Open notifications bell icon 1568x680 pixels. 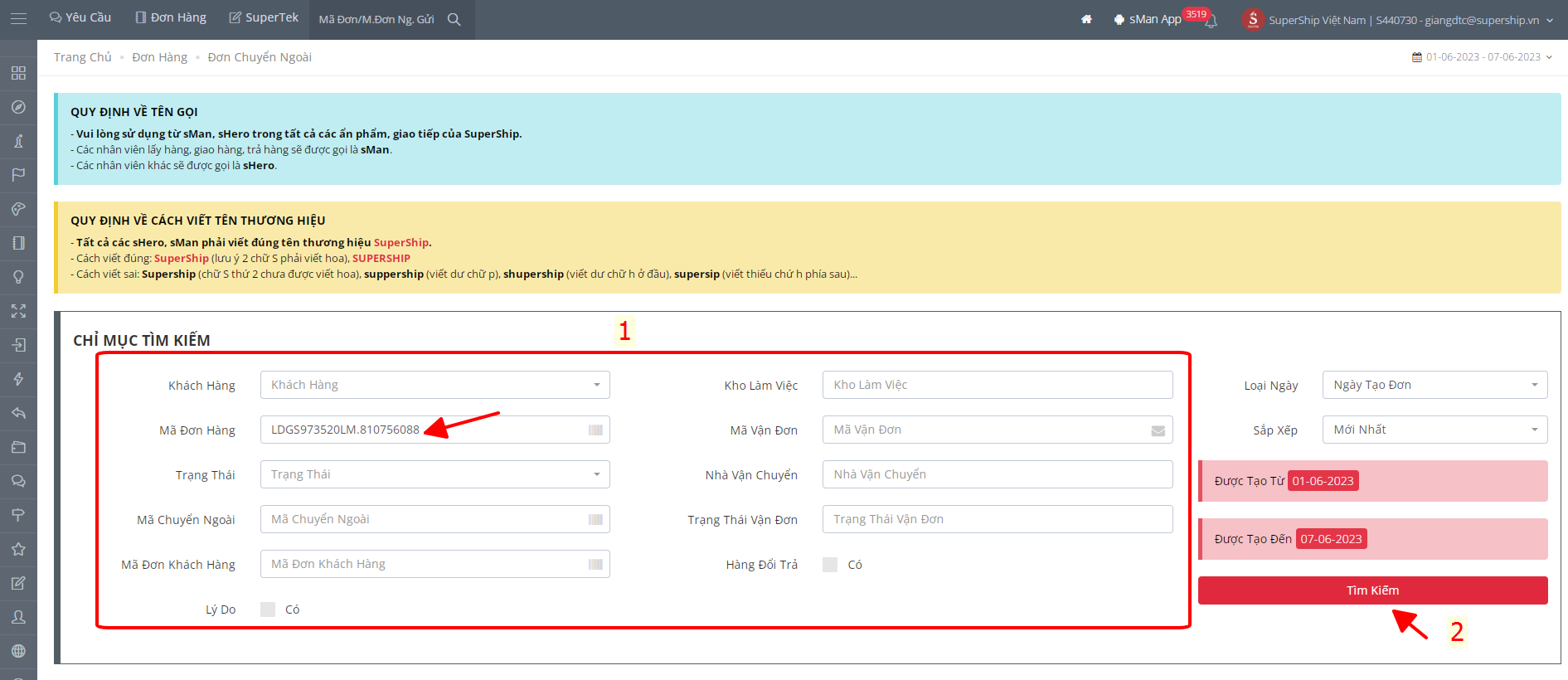1211,22
